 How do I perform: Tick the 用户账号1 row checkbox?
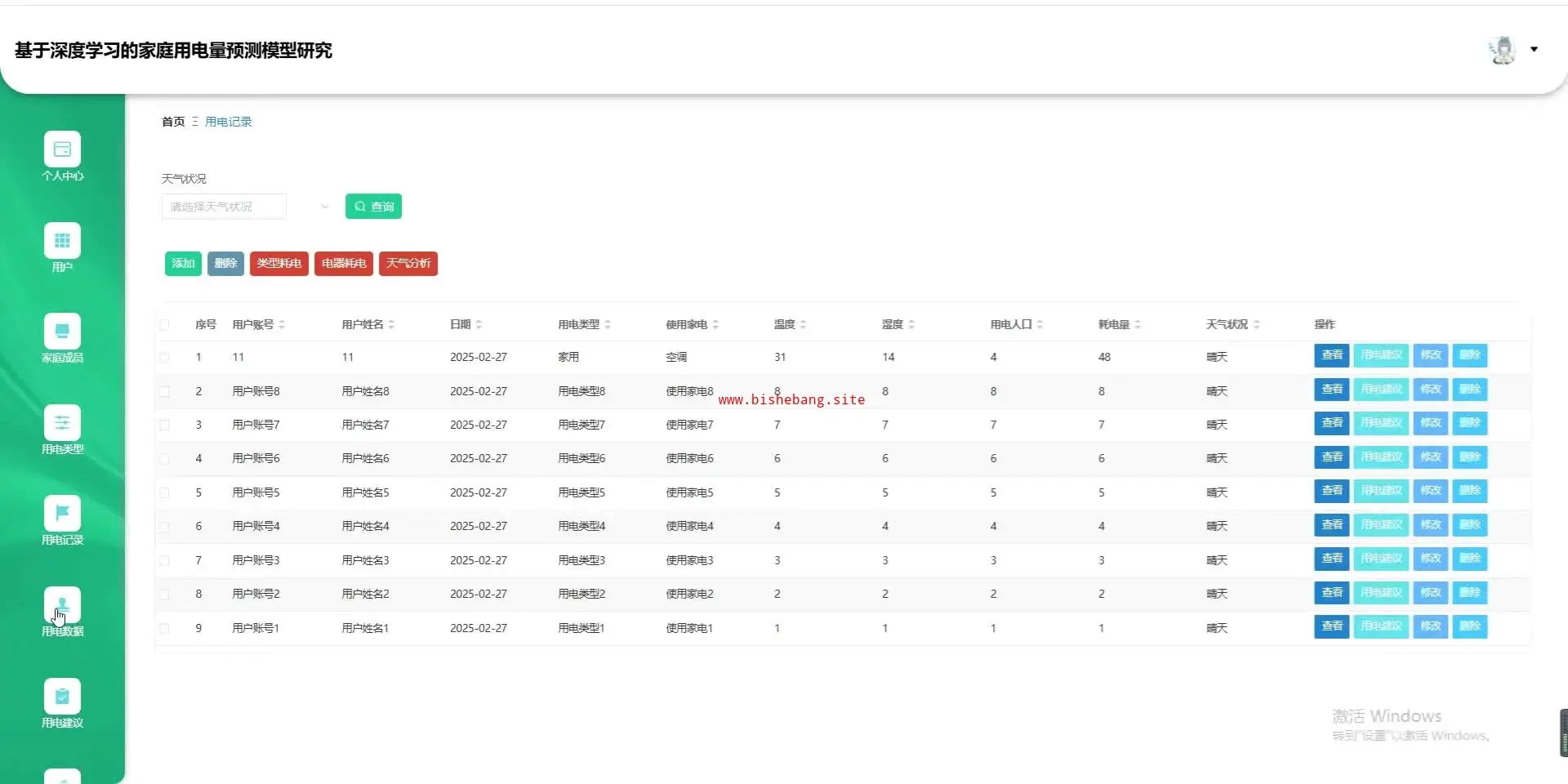coord(165,628)
